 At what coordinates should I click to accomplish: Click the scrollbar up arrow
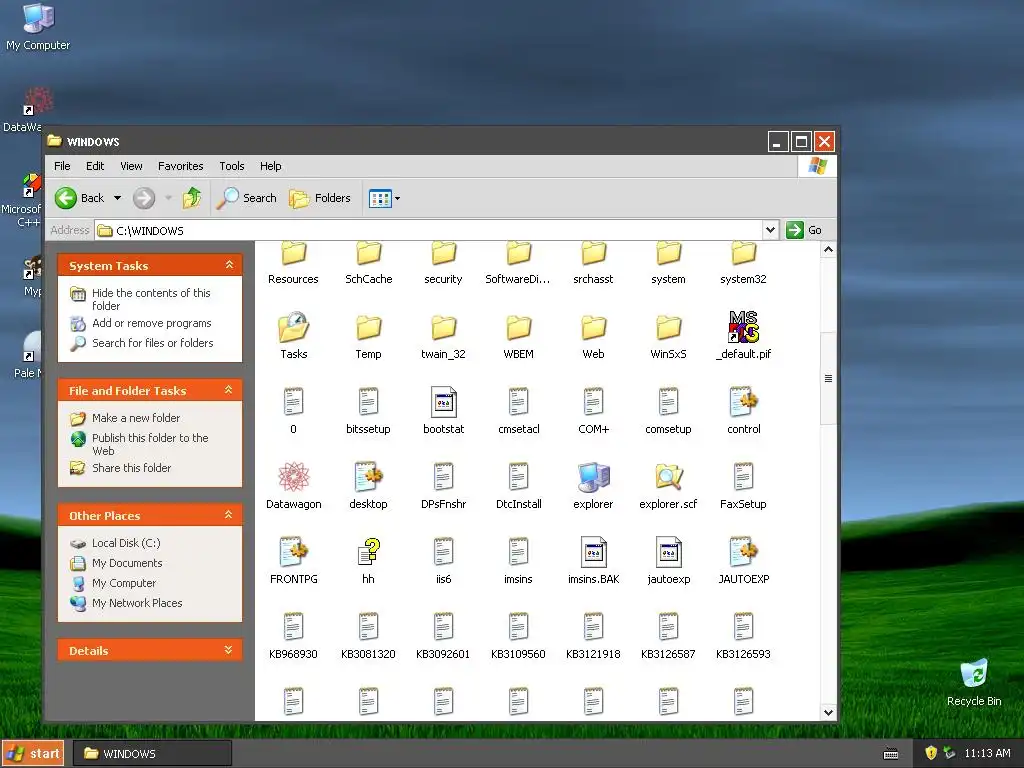828,249
